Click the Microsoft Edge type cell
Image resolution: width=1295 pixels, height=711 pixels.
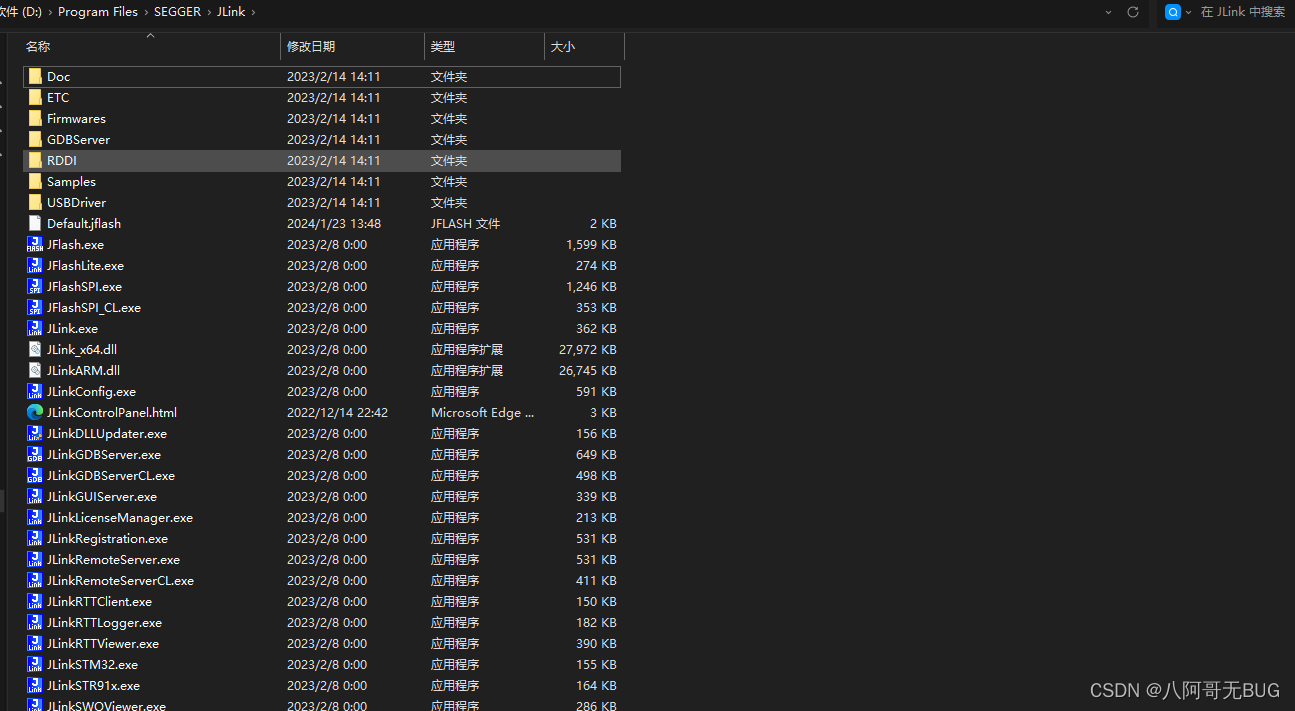click(x=482, y=412)
